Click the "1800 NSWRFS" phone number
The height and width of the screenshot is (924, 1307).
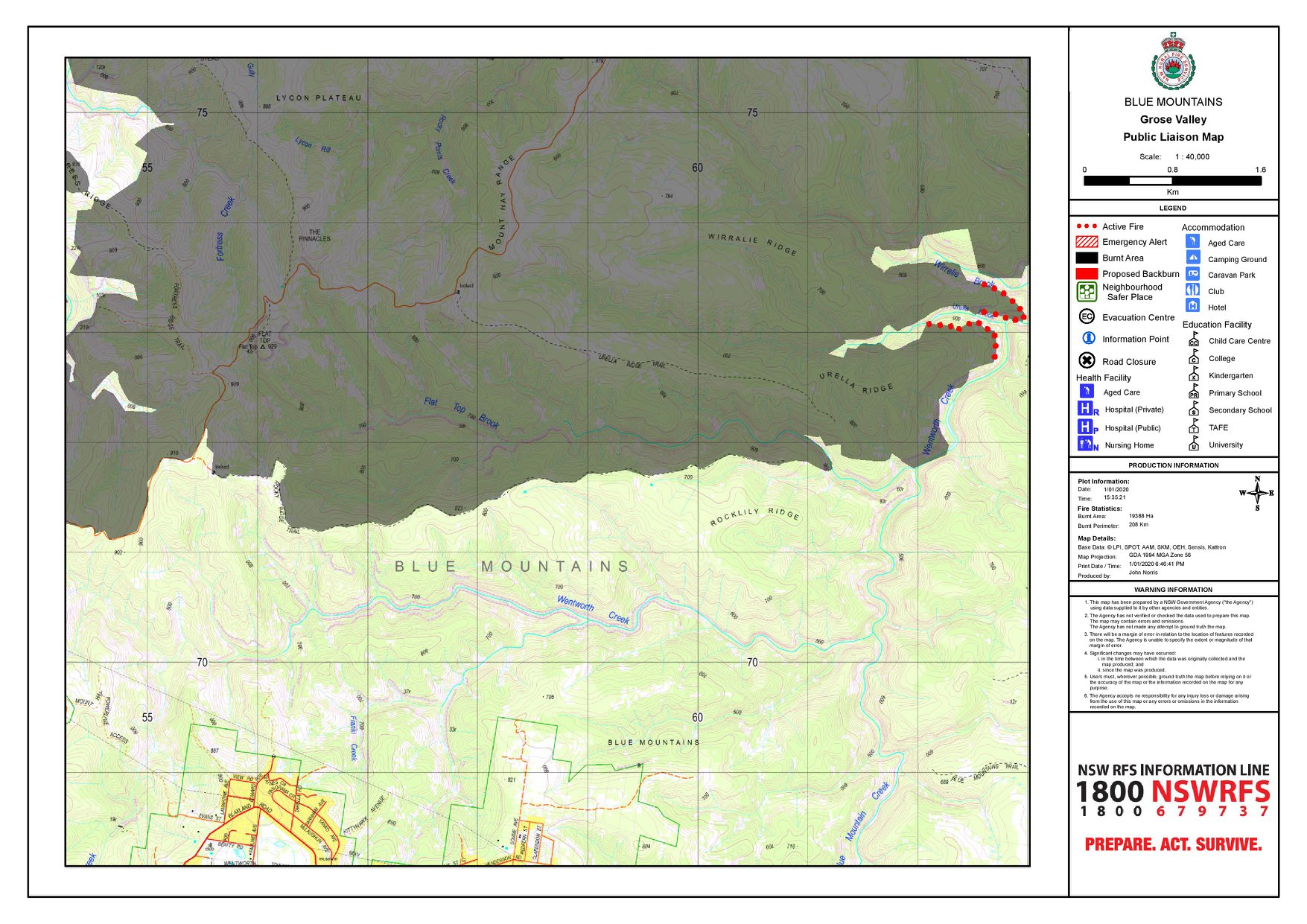point(1173,791)
